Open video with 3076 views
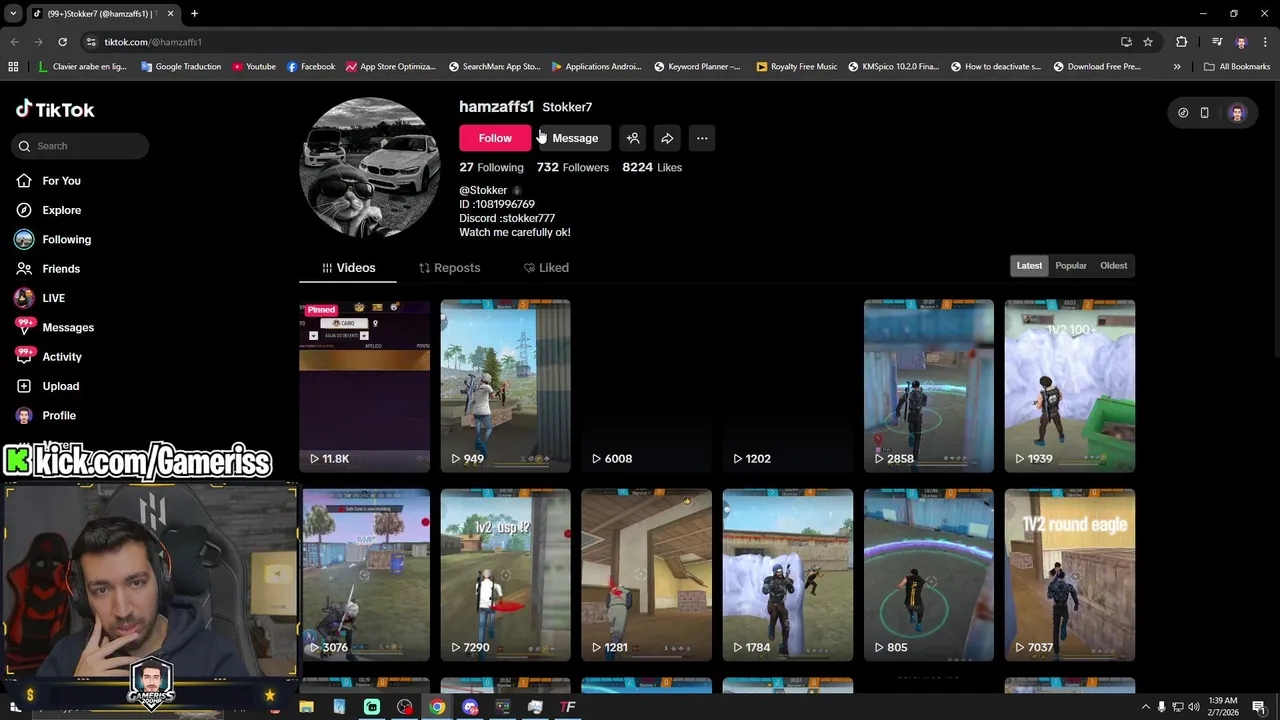 click(x=365, y=575)
